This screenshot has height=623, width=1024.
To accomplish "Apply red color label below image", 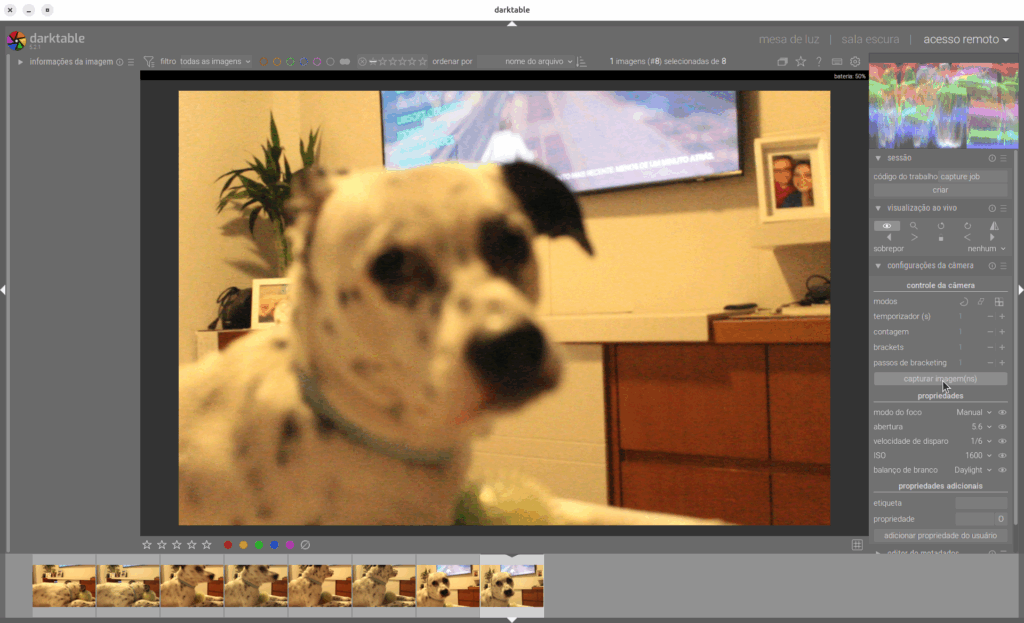I will [x=228, y=545].
